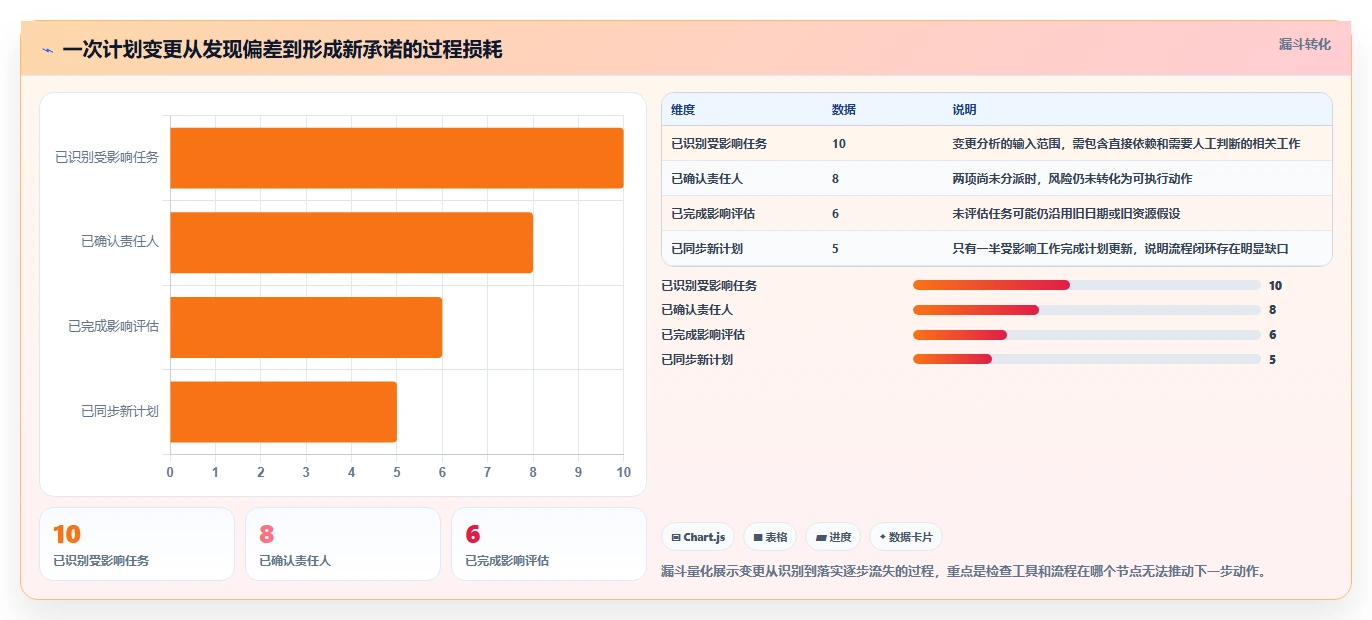Click the table value 8 in 数据 column
Screen dimensions: 1372x620
(x=836, y=179)
